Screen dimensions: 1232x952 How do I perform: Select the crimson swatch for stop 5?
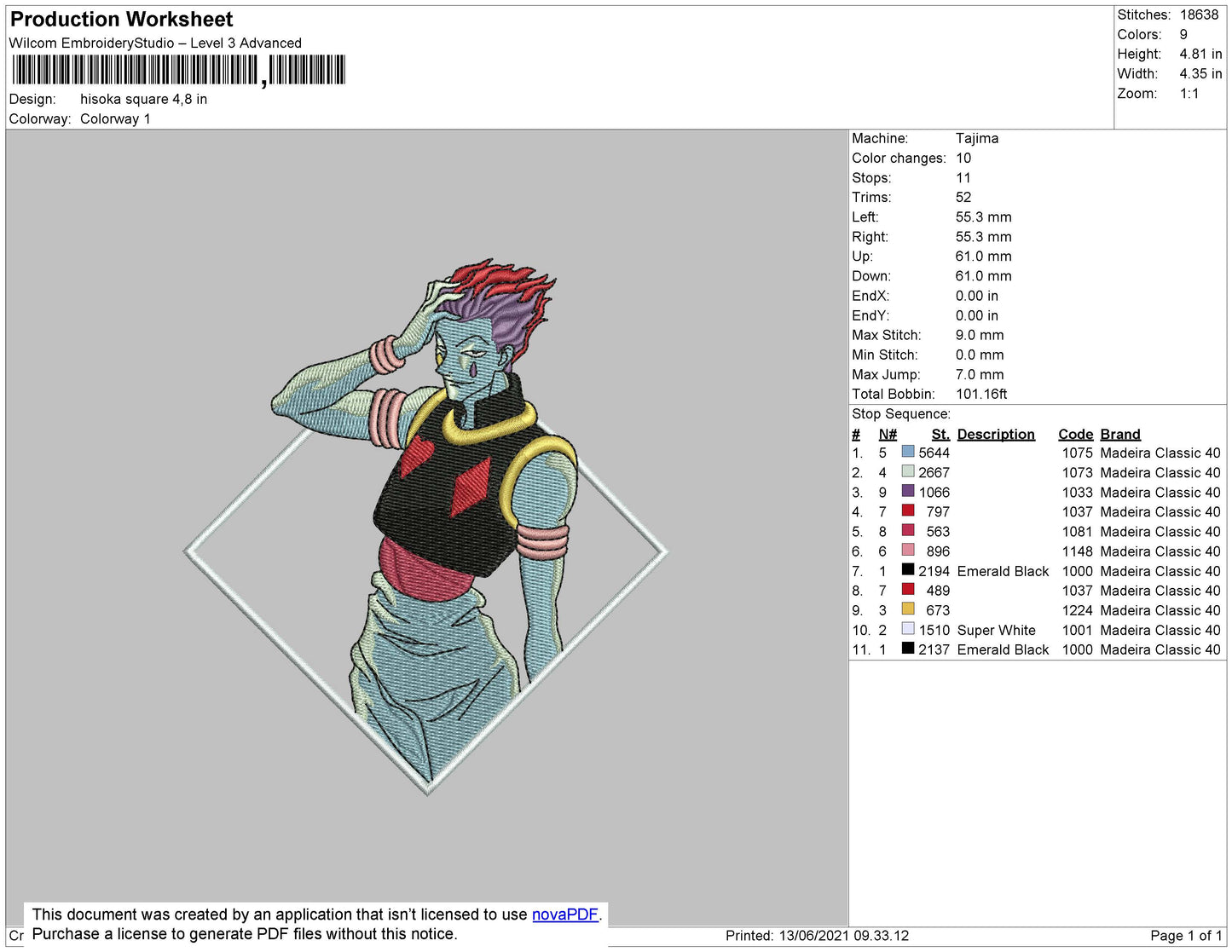(908, 530)
